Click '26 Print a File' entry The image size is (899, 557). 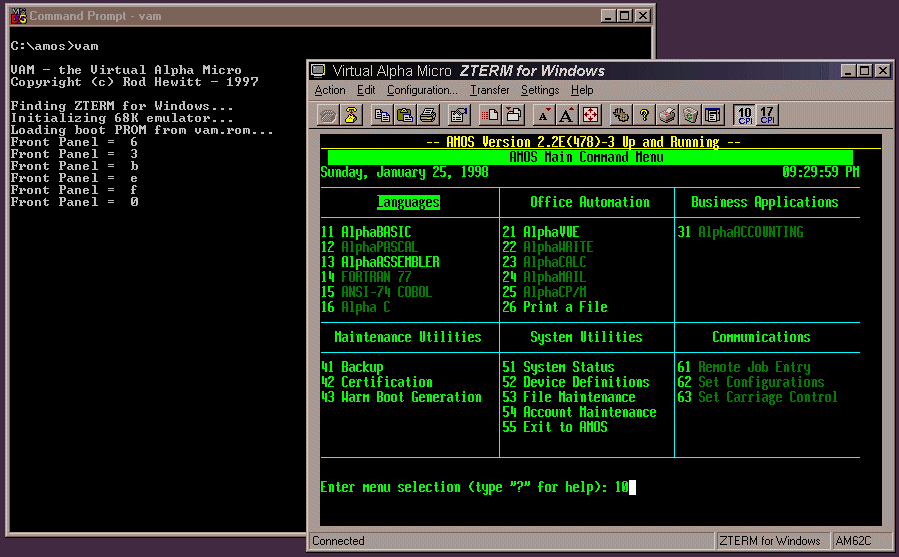(x=555, y=307)
